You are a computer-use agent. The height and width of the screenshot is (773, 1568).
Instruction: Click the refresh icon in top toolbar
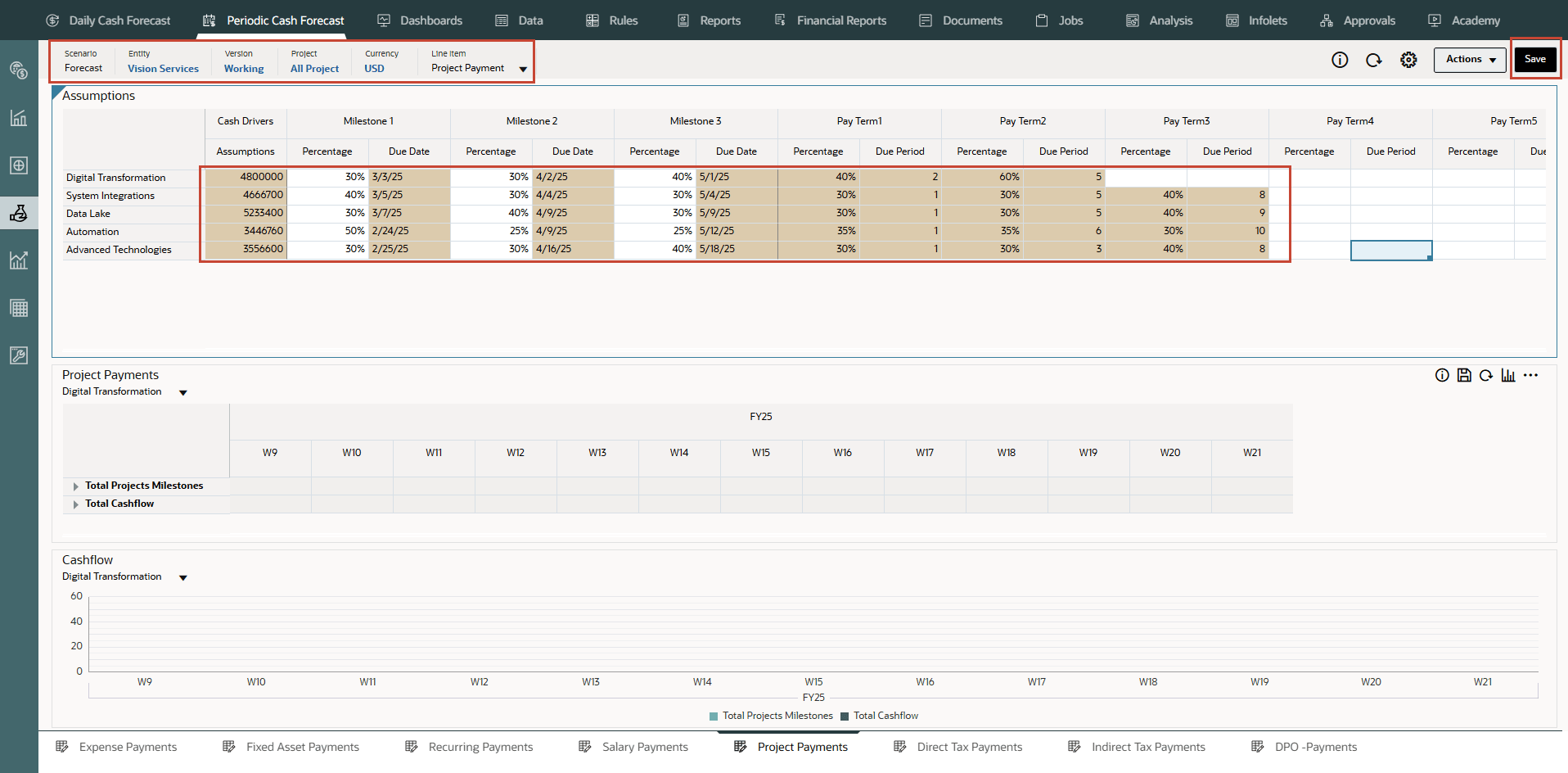(1374, 60)
